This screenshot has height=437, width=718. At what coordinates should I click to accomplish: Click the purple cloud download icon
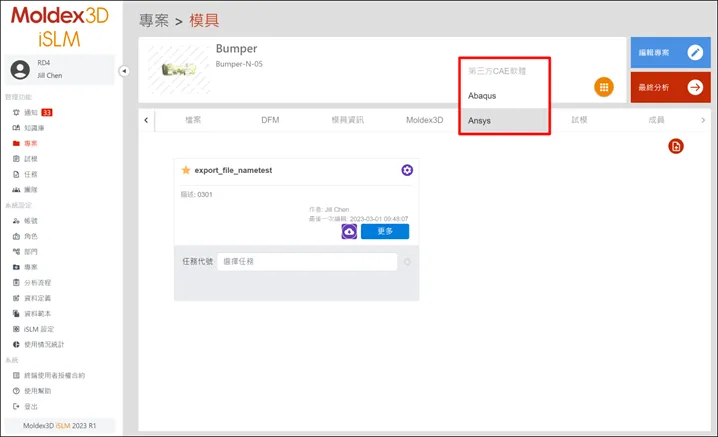(x=349, y=231)
